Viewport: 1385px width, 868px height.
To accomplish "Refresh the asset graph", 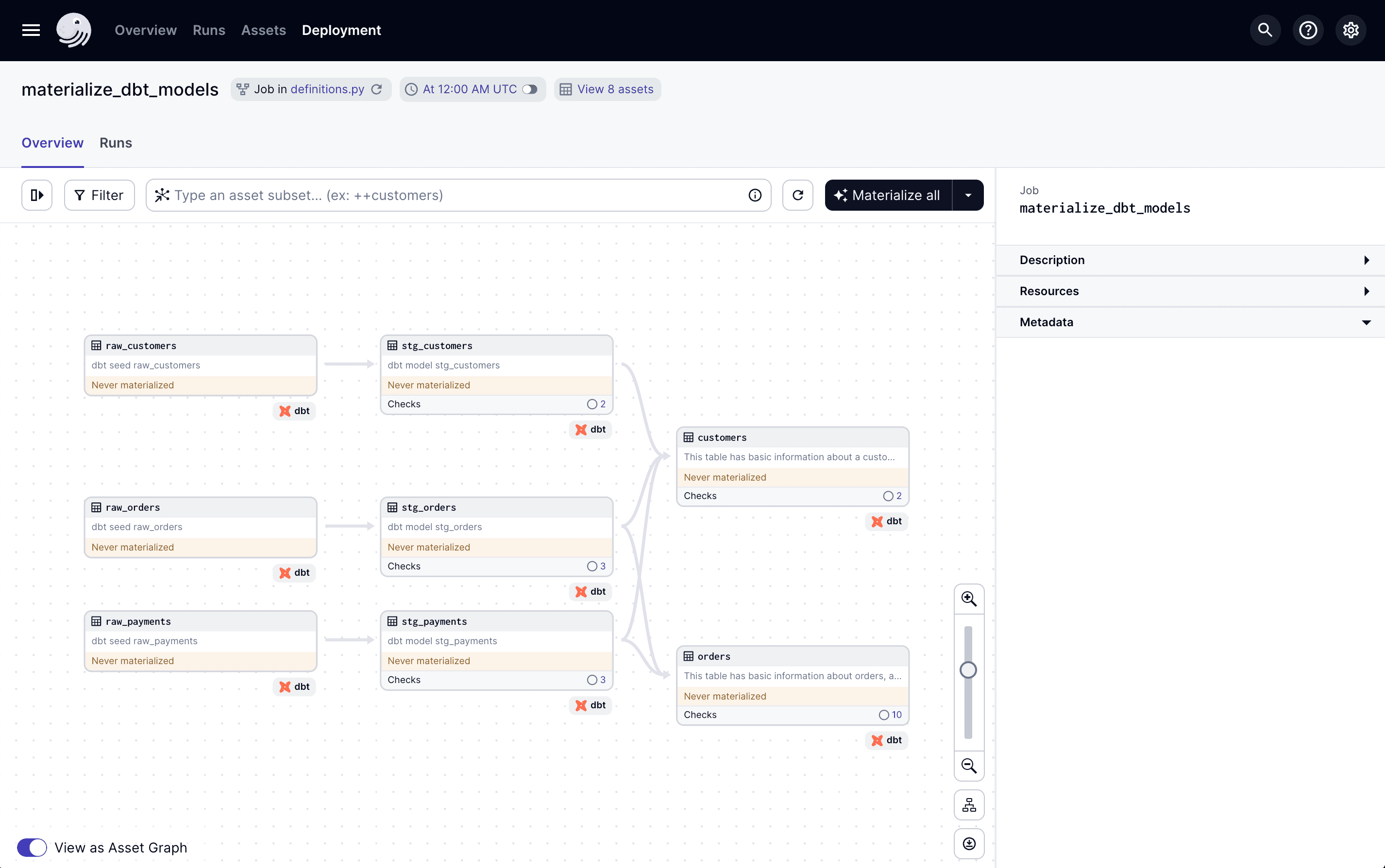I will point(797,195).
